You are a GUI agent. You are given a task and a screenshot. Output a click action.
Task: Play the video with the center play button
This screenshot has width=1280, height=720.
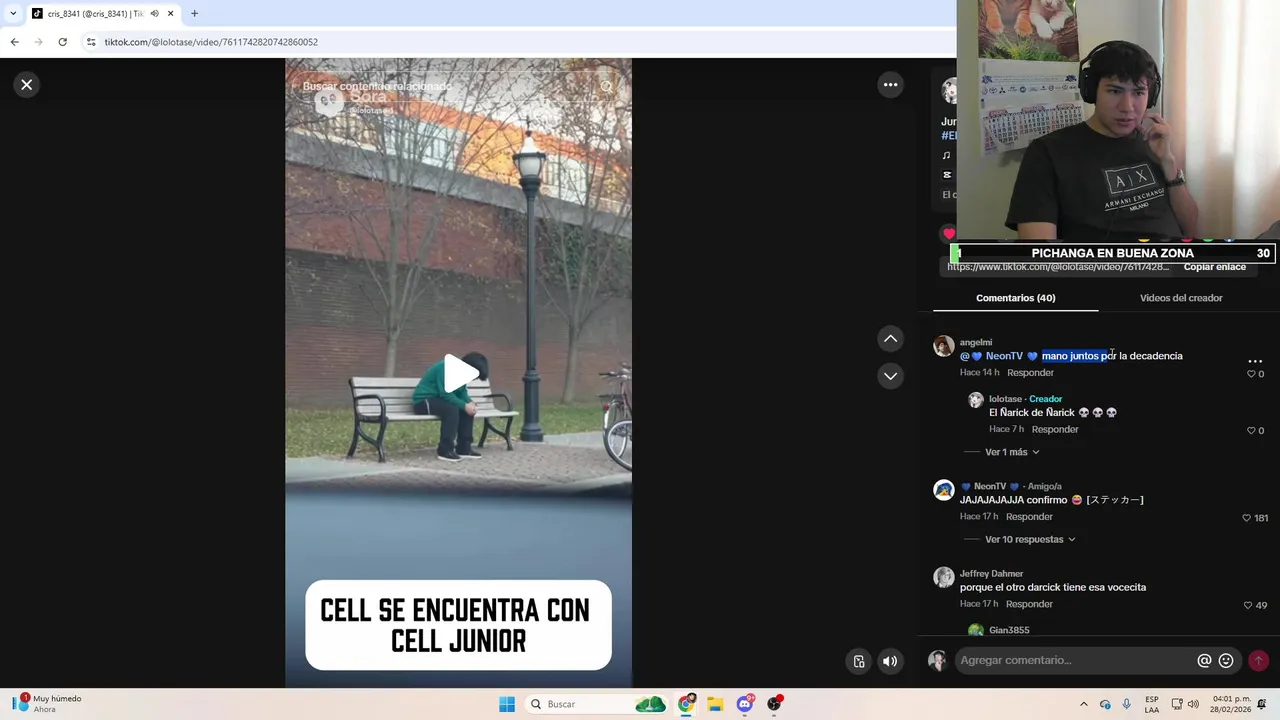[459, 373]
